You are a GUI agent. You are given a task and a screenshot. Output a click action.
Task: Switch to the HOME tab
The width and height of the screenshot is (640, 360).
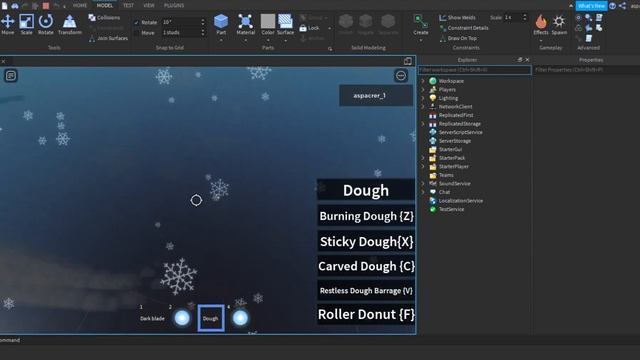tap(80, 5)
